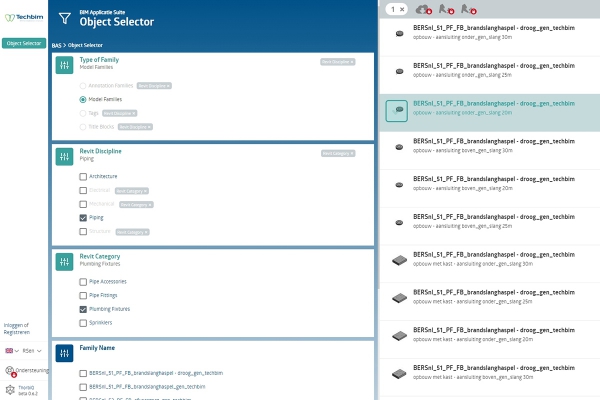Click thumbnail of opbouw aansluiting boven slang 20m
Viewport: 600px width, 400px height.
point(399,185)
